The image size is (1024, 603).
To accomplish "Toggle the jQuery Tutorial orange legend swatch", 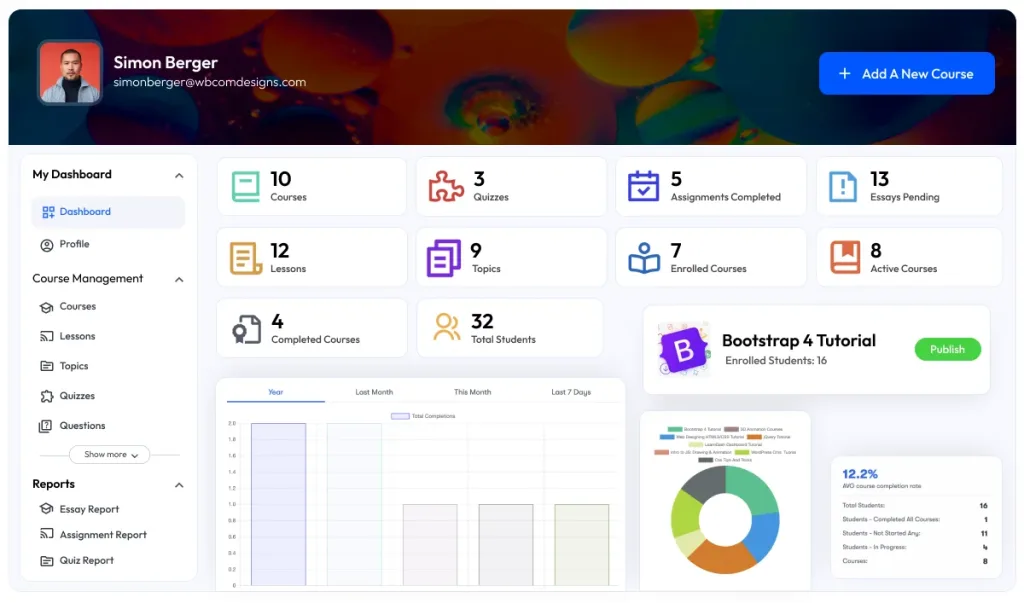I will 754,437.
